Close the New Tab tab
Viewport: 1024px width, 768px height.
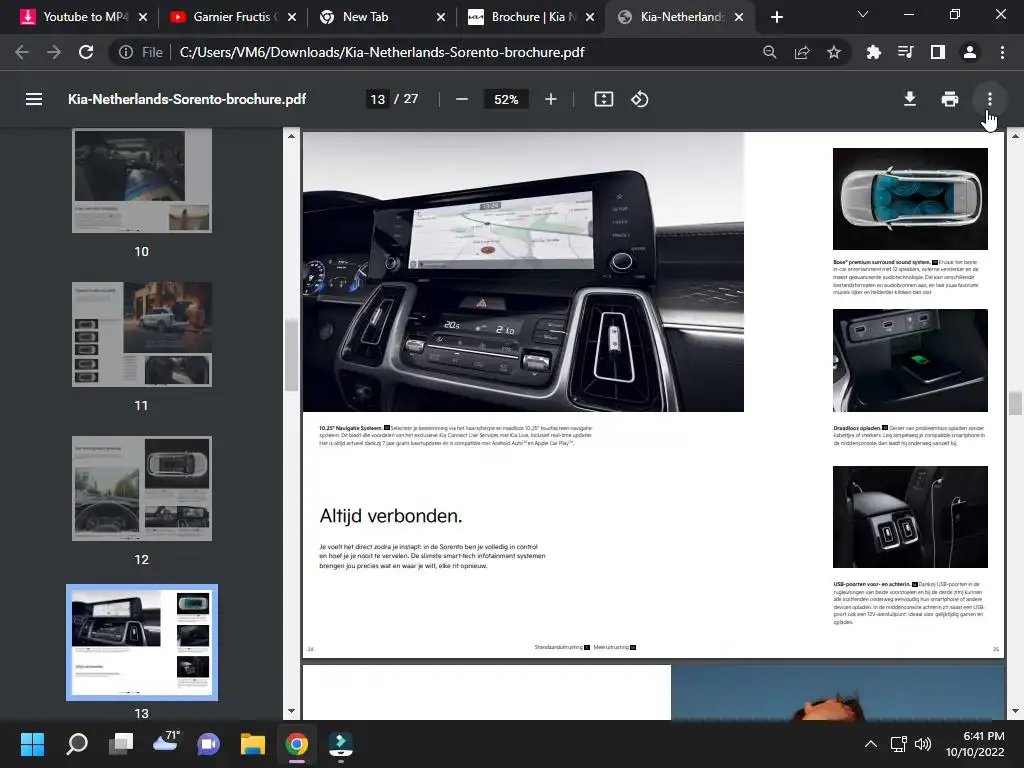441,17
